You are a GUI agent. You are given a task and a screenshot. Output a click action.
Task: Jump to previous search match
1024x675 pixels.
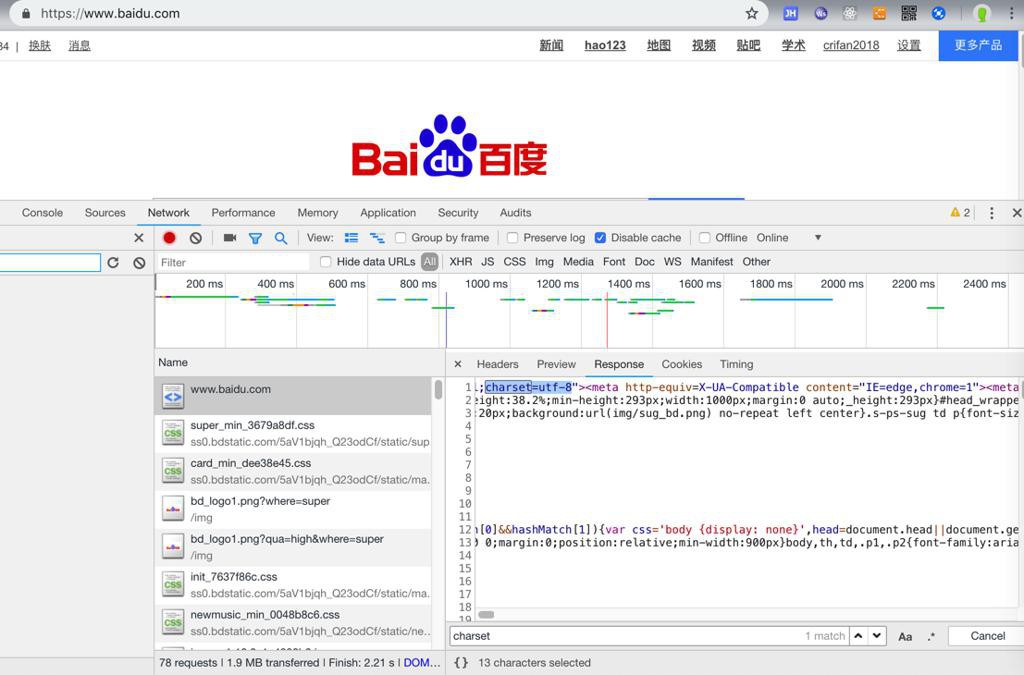858,635
